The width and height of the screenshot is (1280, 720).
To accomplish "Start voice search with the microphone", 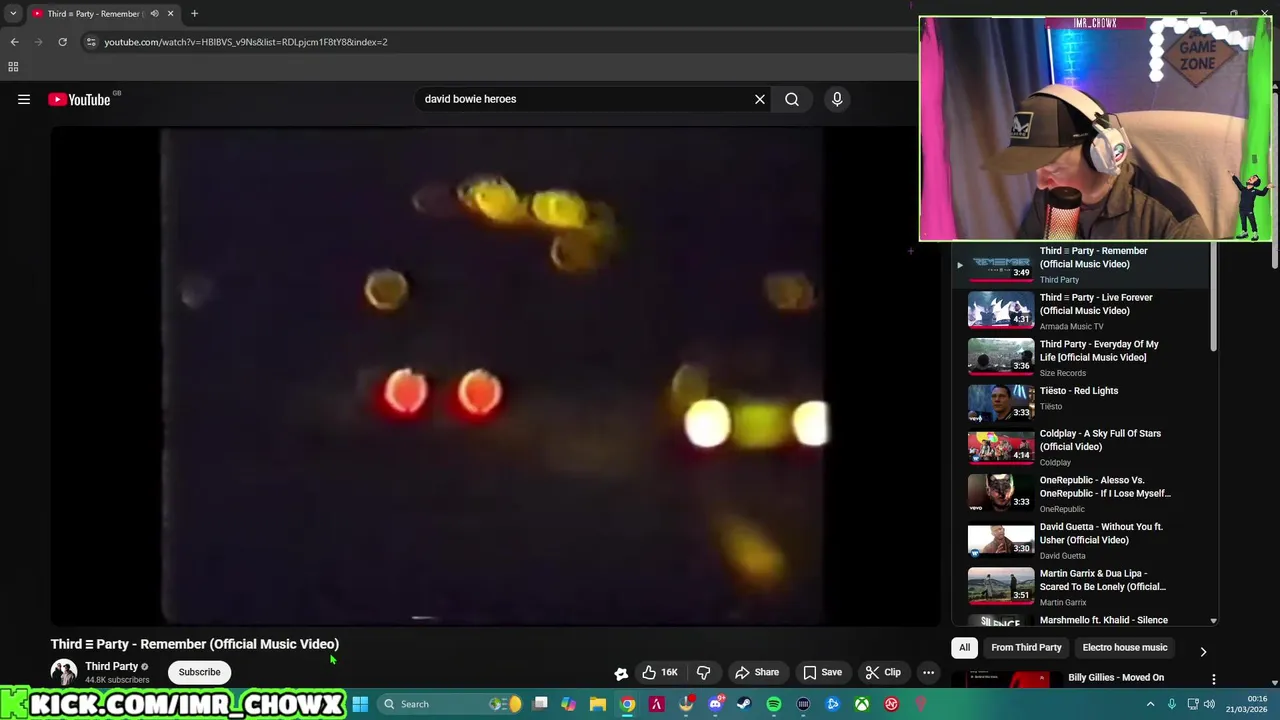I will (837, 99).
